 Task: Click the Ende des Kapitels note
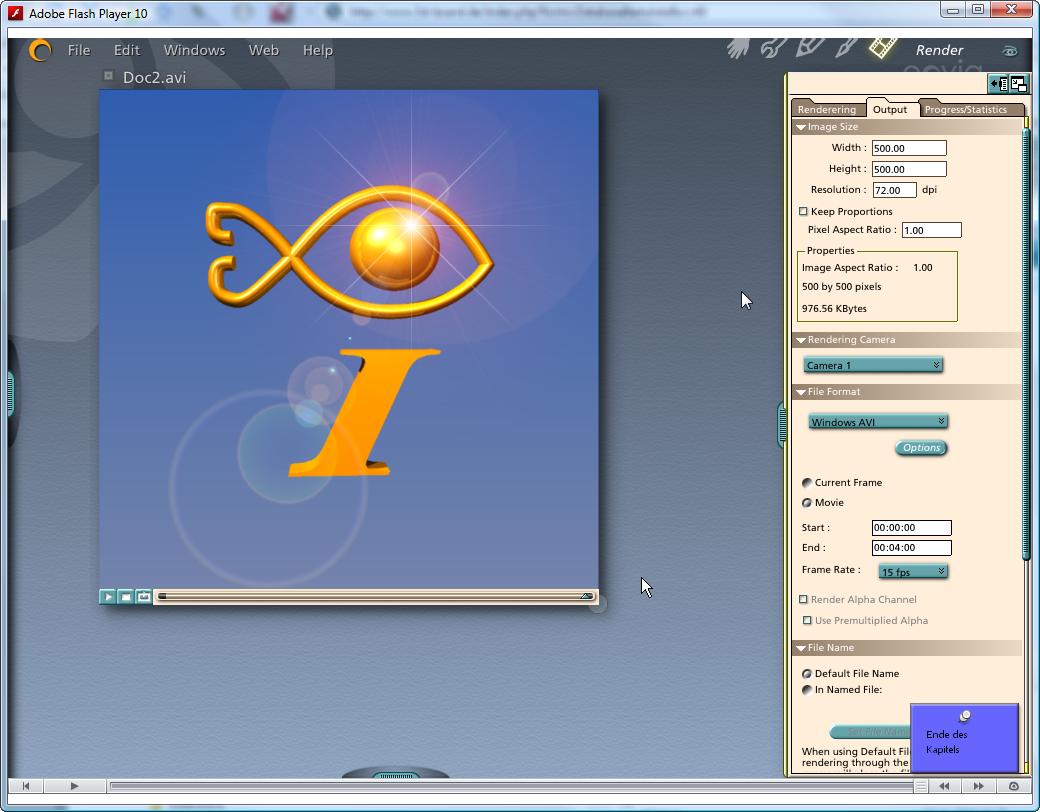coord(964,738)
